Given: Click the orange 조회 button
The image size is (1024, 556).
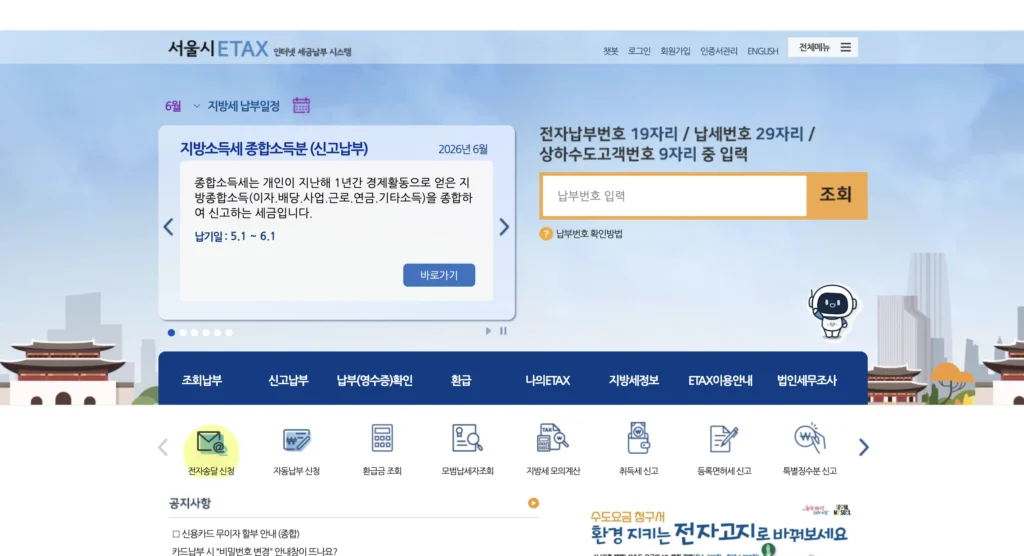Looking at the screenshot, I should pos(836,195).
